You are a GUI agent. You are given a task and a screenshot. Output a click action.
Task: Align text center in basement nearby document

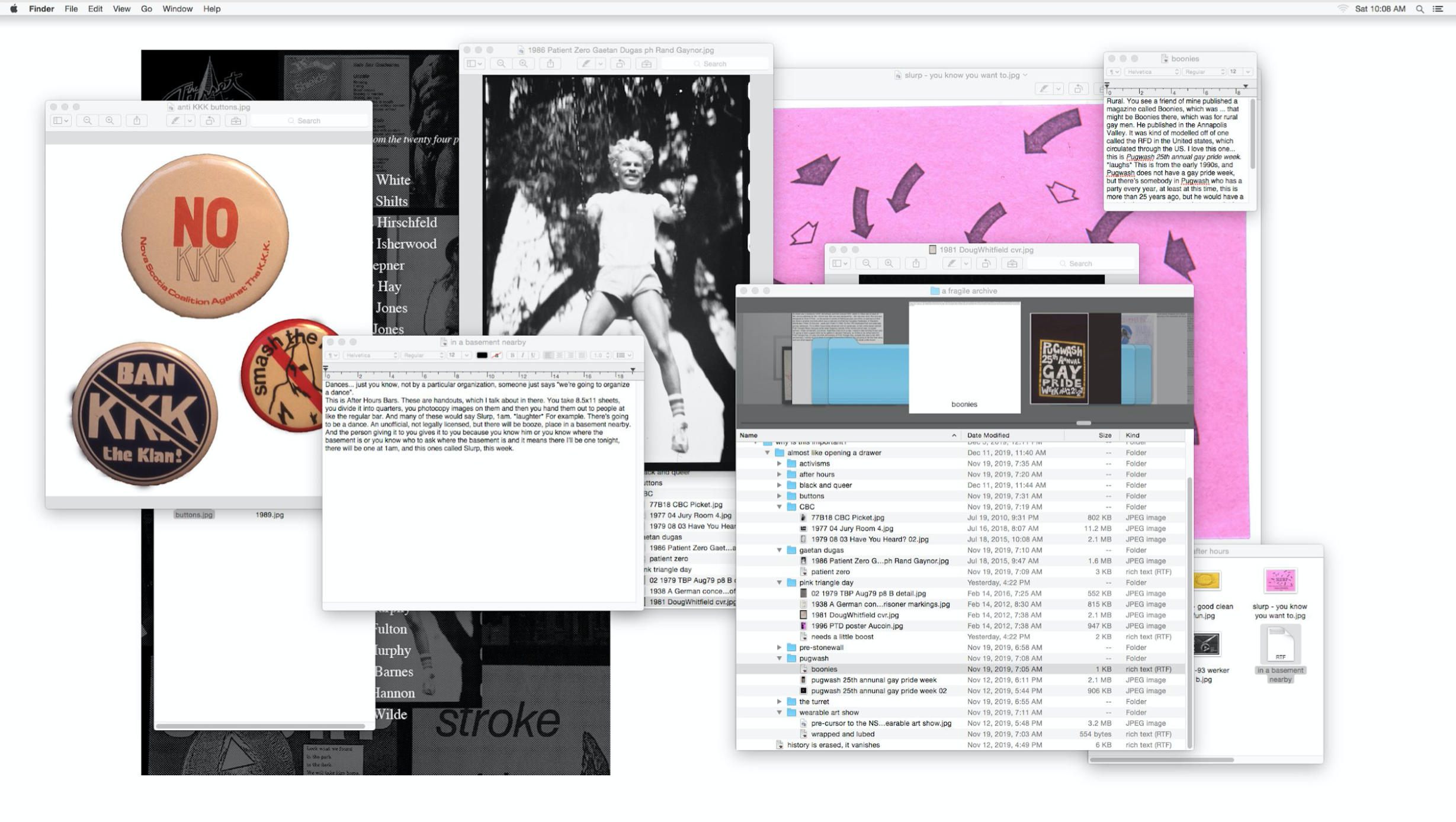click(559, 355)
